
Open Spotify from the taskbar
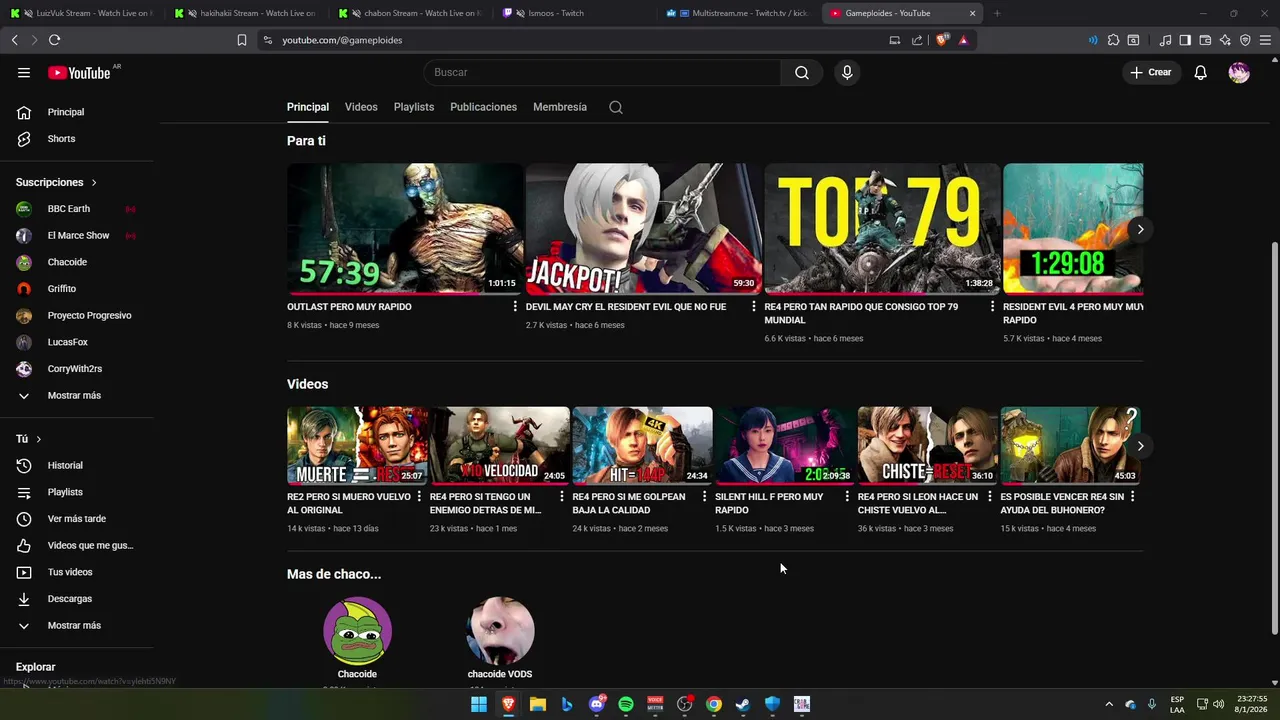tap(626, 704)
